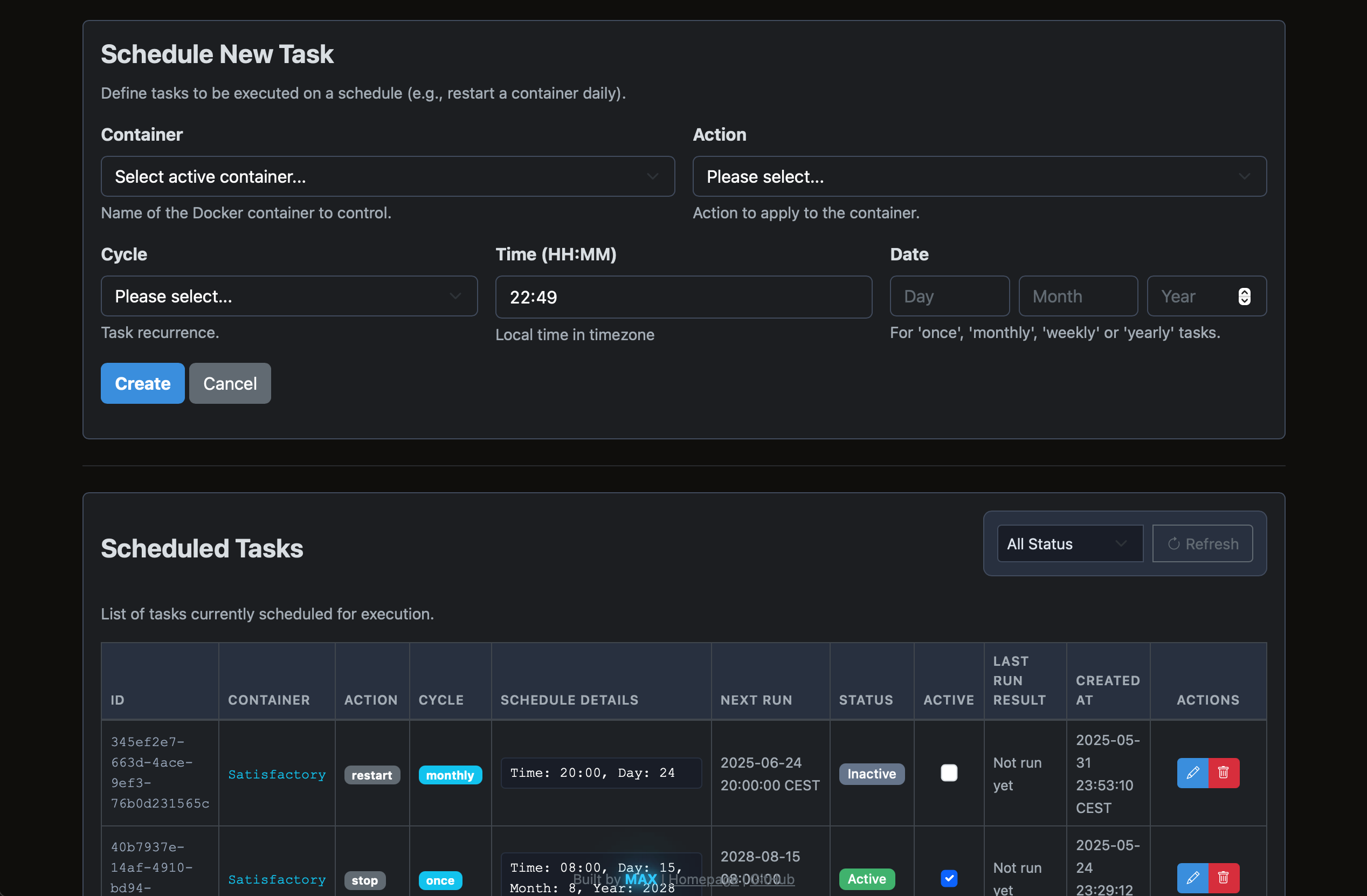
Task: Click the restart action badge
Action: click(371, 775)
